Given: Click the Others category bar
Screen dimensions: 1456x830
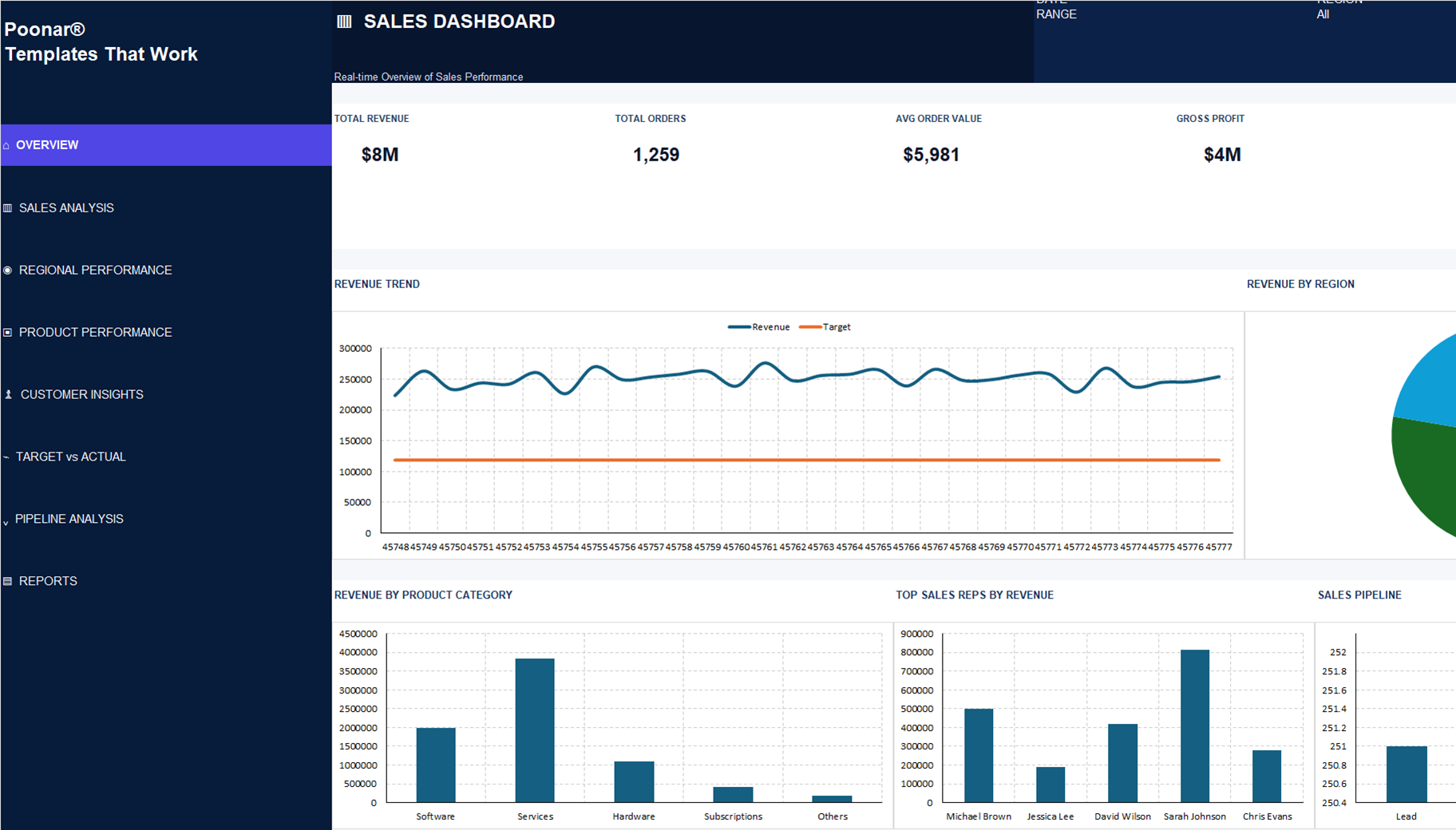Looking at the screenshot, I should (x=832, y=799).
